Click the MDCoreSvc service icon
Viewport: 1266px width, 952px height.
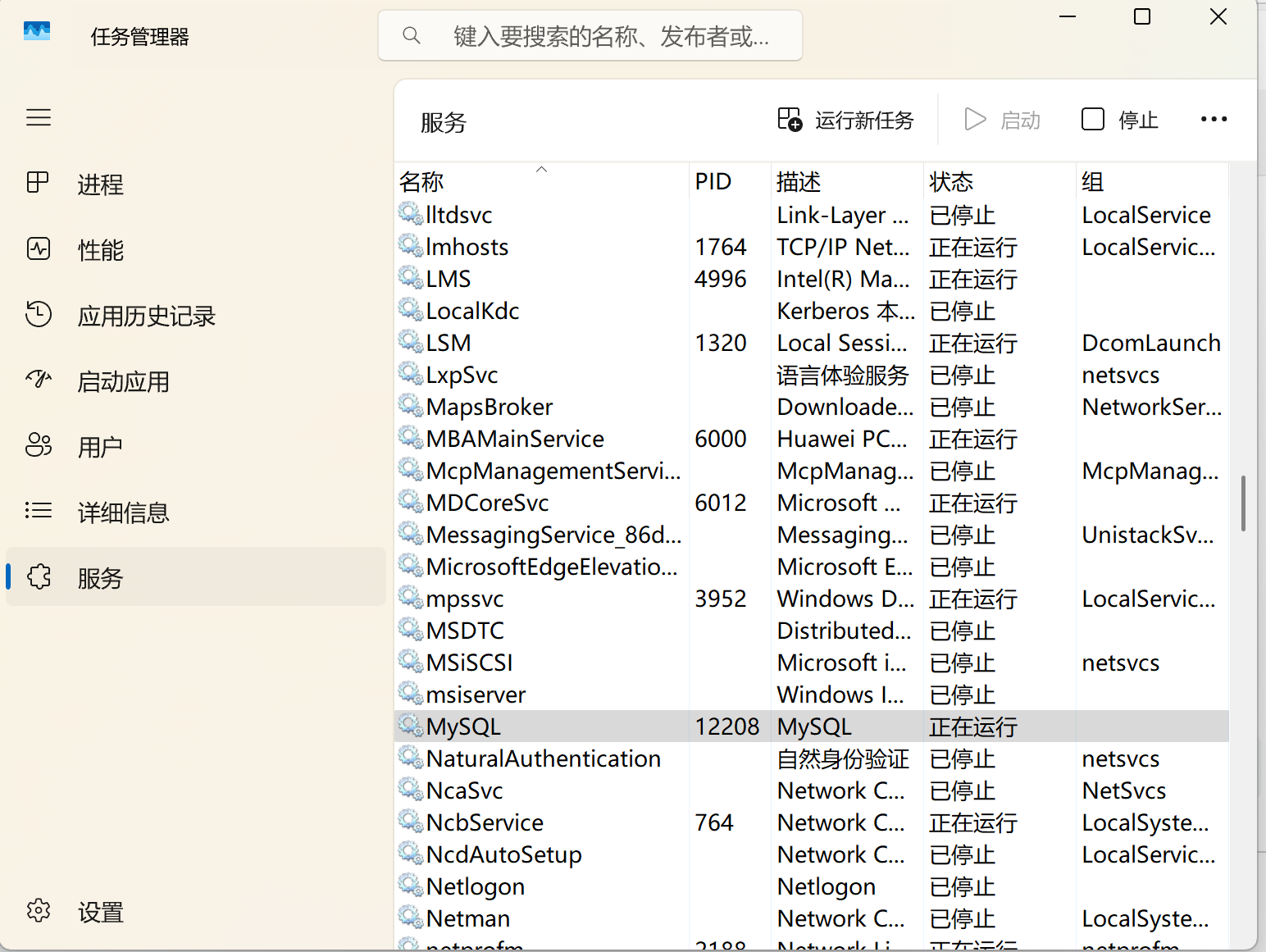(x=411, y=501)
